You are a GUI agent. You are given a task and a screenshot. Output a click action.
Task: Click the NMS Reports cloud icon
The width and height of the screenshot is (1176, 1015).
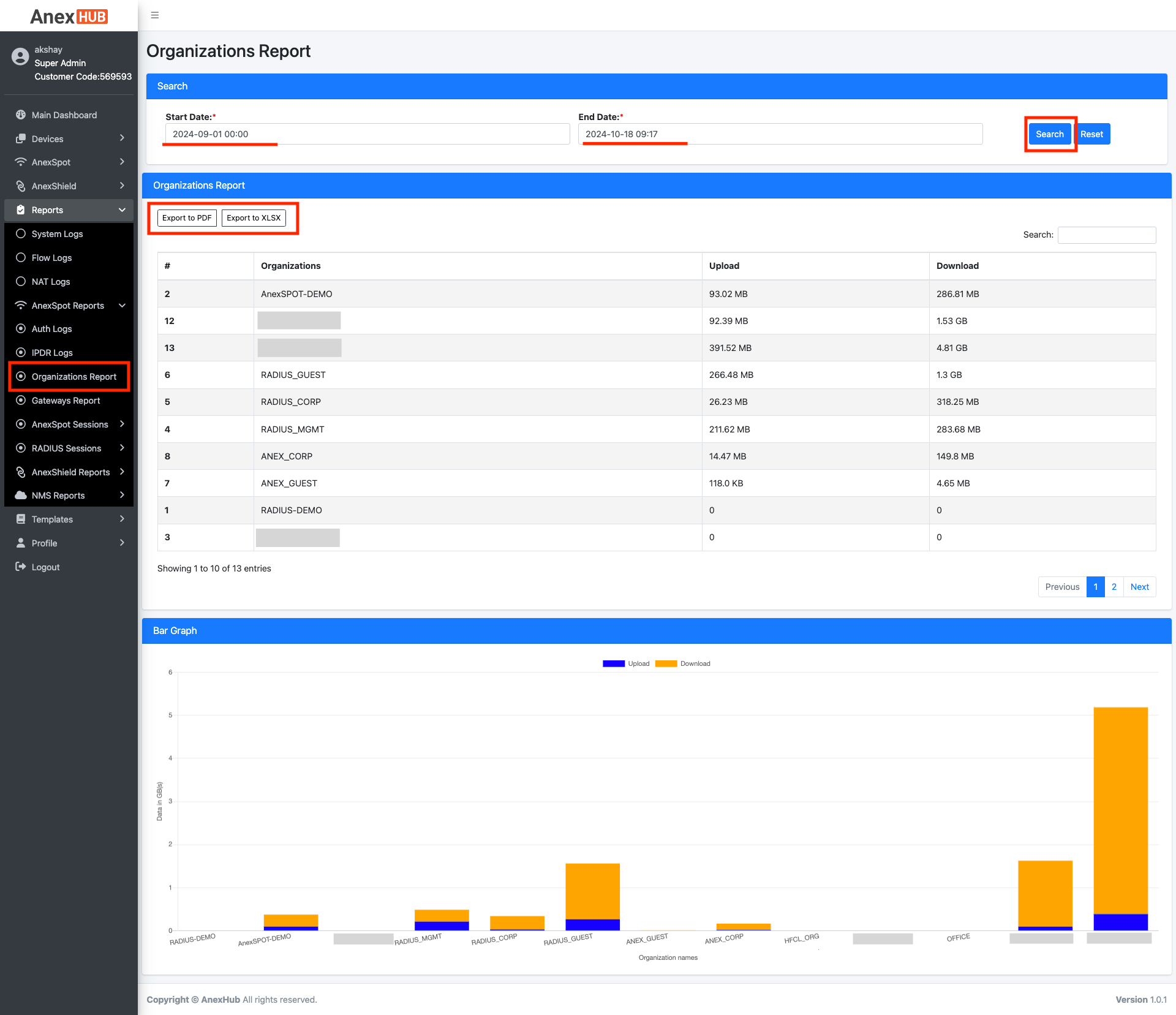(x=21, y=496)
